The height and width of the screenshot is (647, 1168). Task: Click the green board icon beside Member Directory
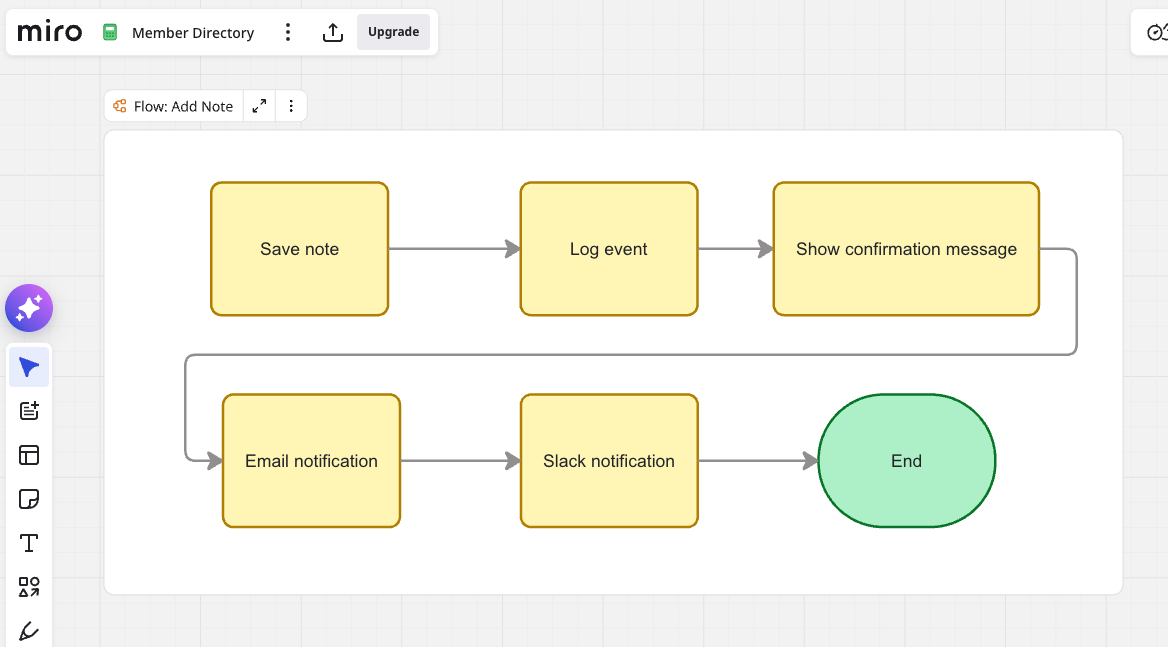pyautogui.click(x=110, y=32)
